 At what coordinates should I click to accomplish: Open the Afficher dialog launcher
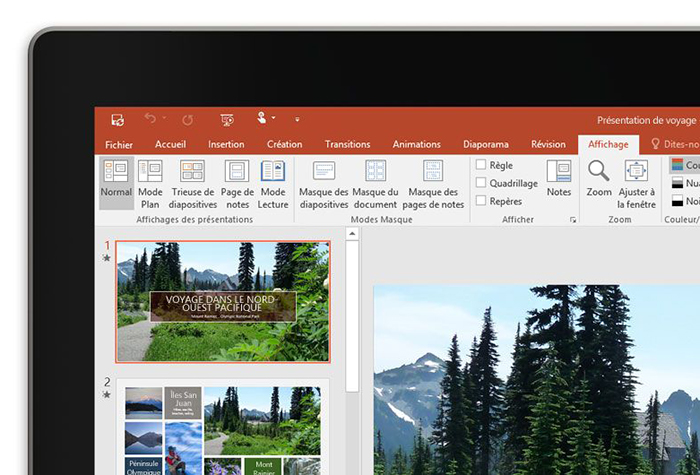(x=573, y=219)
